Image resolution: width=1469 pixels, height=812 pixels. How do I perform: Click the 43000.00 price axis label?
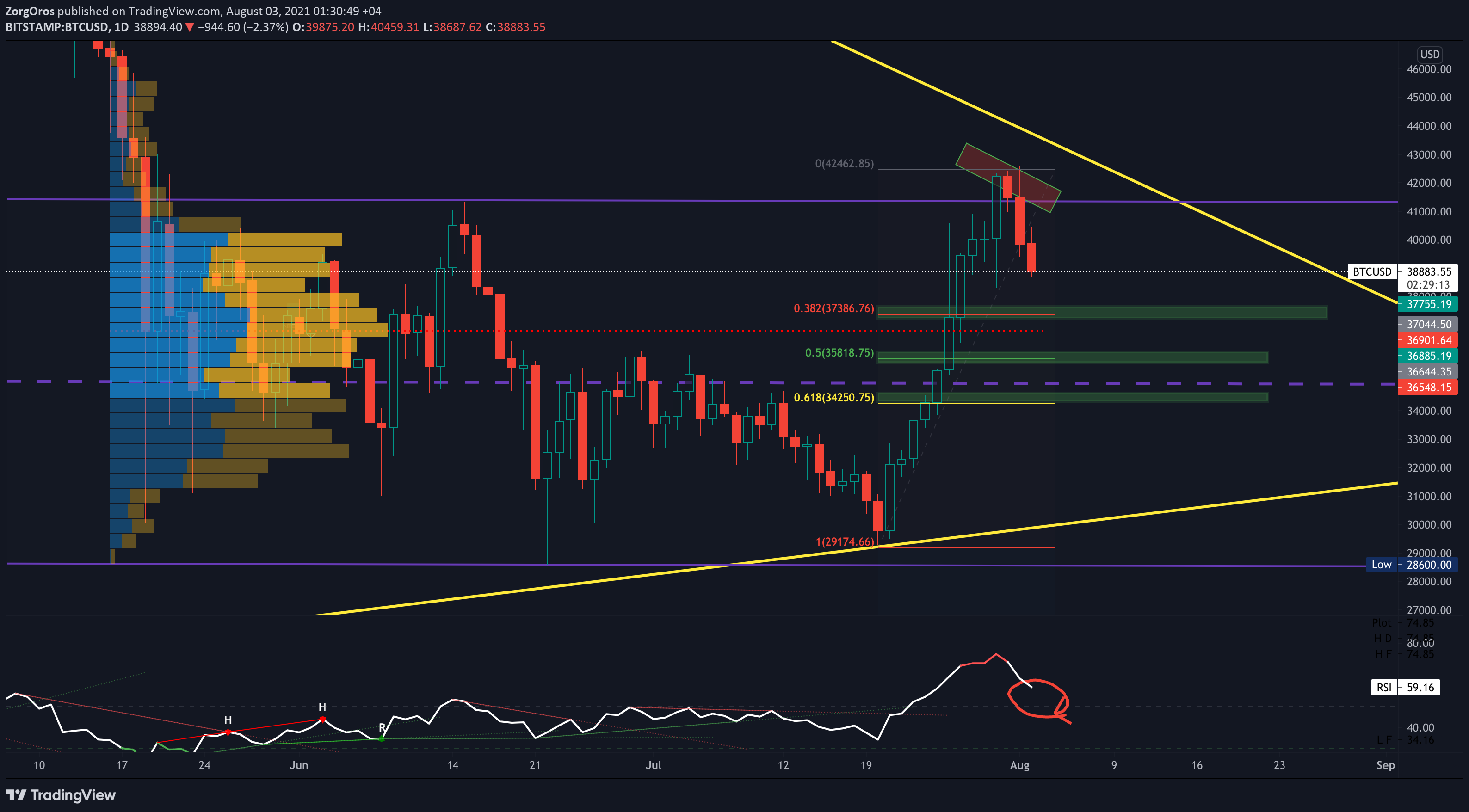point(1429,154)
